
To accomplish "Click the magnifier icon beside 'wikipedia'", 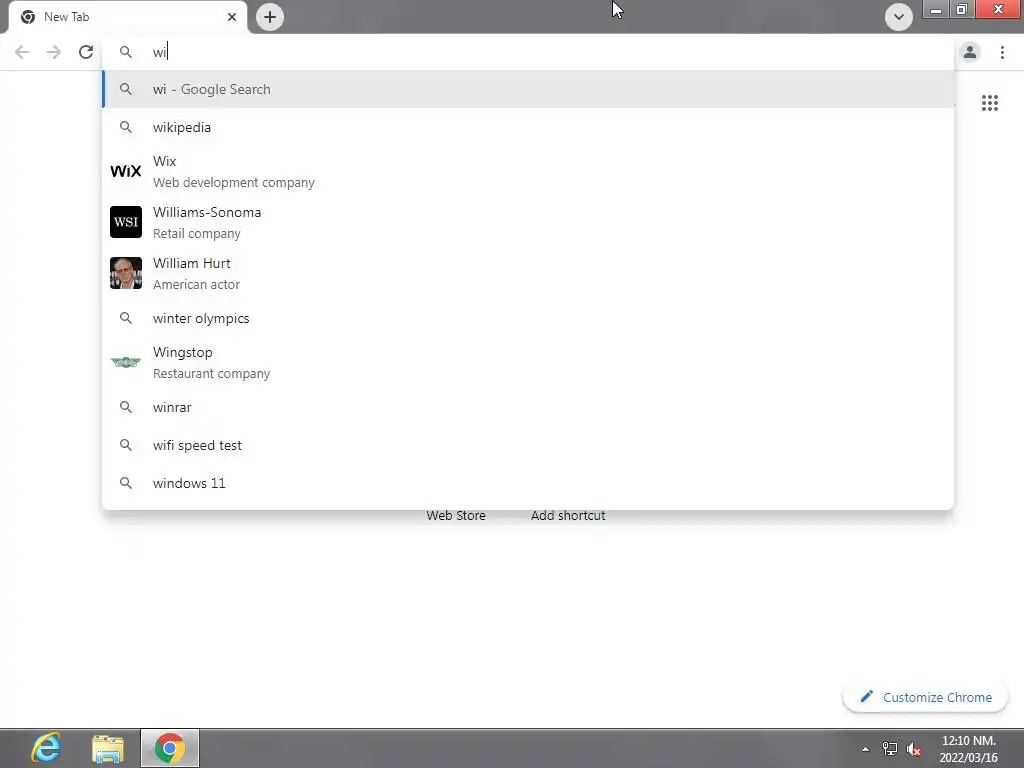I will [125, 127].
